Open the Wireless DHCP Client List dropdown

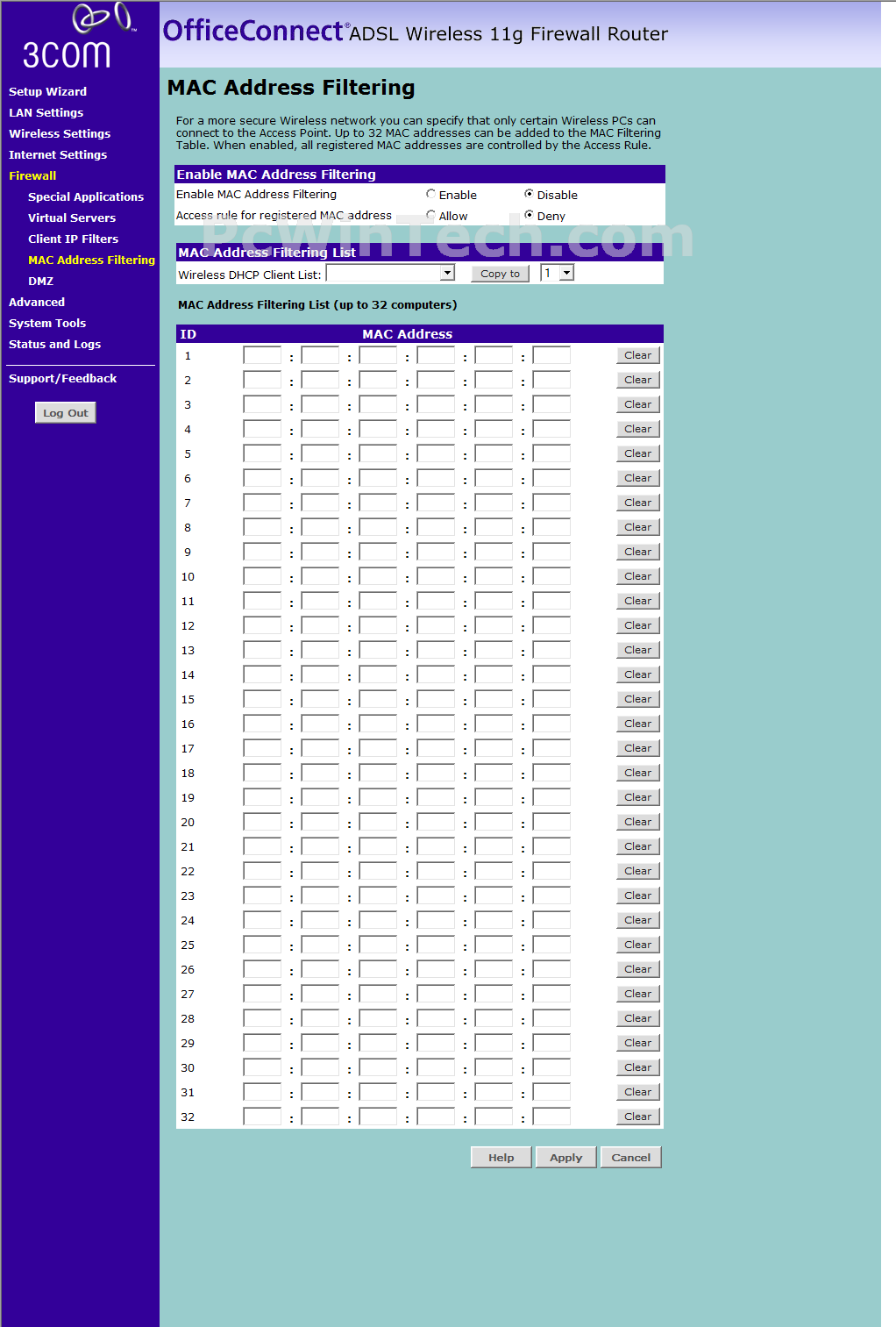(390, 273)
